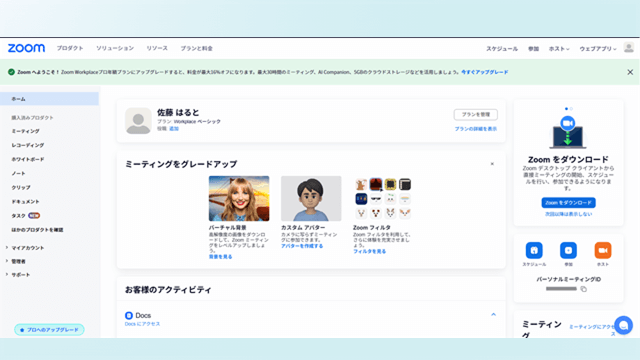
Task: Open the リソース menu
Action: click(157, 48)
